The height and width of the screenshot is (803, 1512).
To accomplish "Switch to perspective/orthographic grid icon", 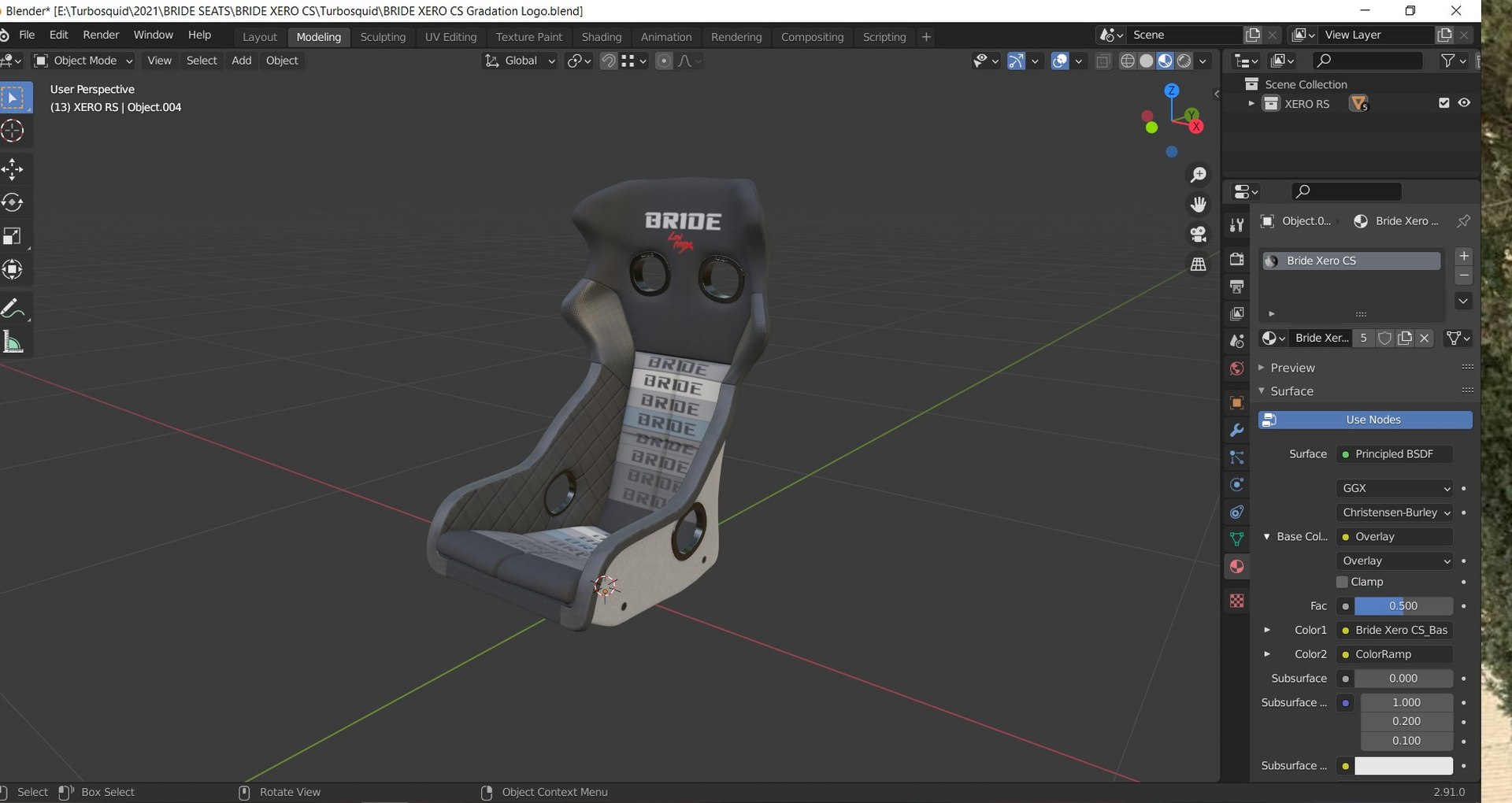I will pyautogui.click(x=1199, y=264).
